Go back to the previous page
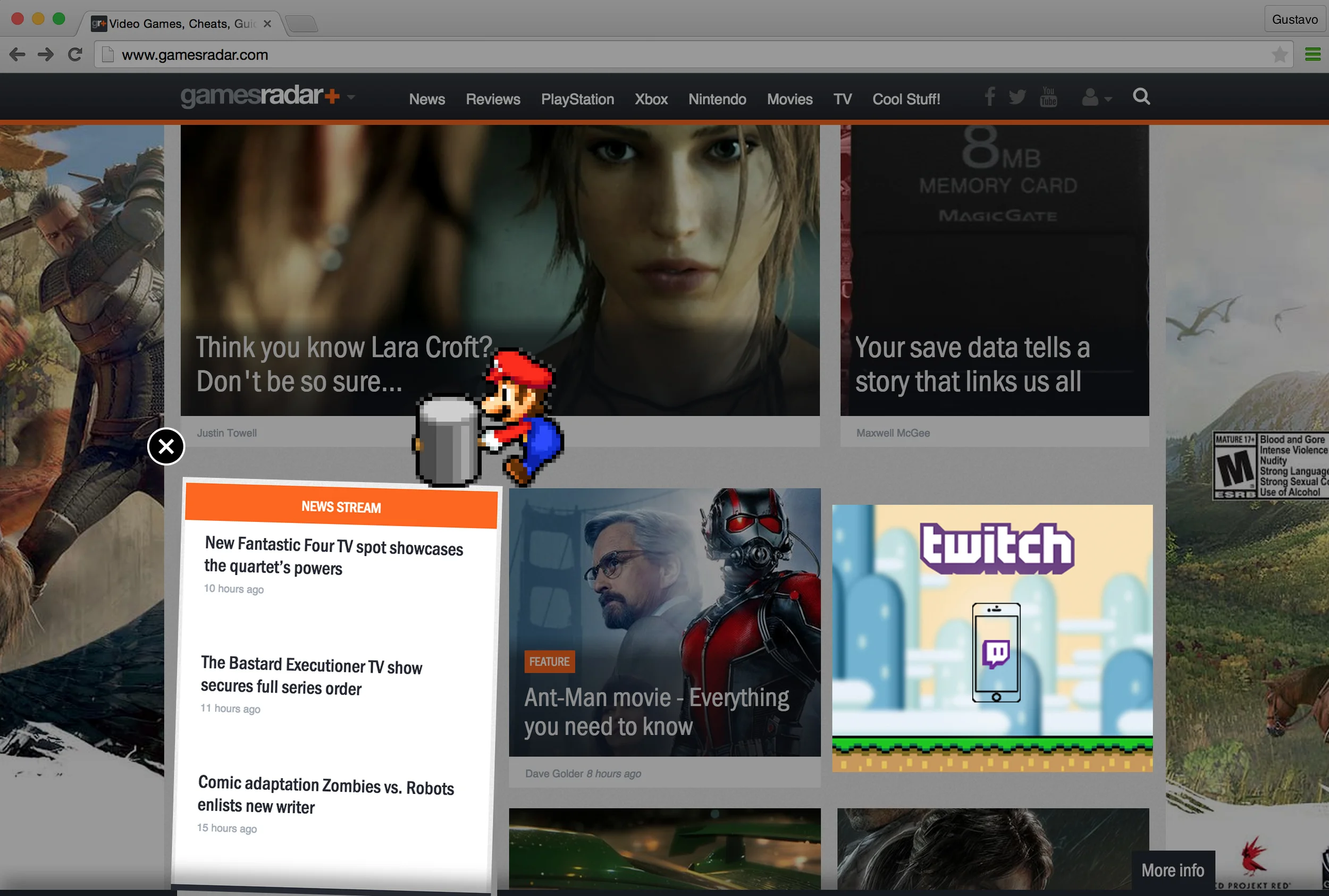1329x896 pixels. [17, 55]
